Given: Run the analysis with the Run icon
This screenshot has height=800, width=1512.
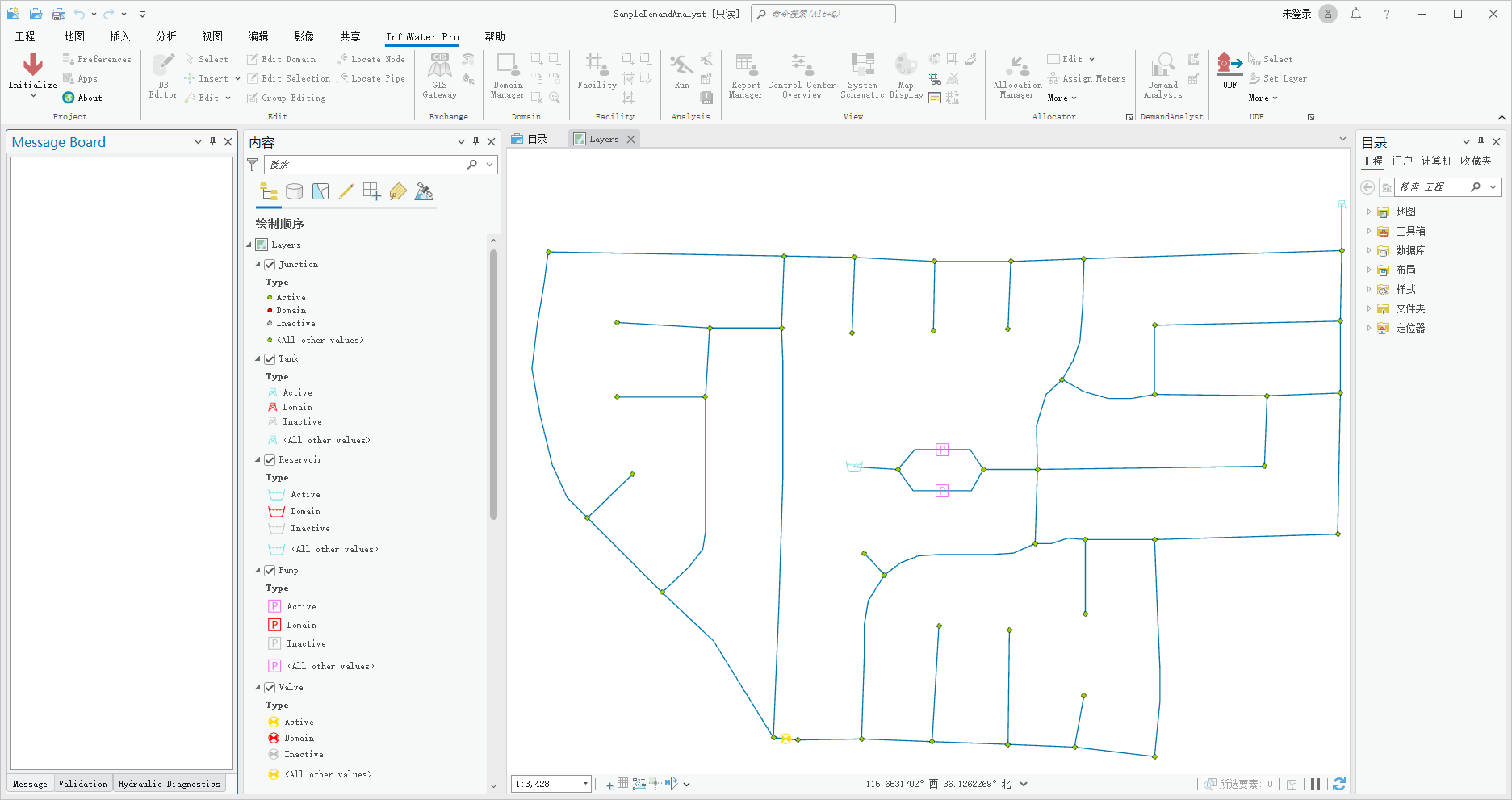Looking at the screenshot, I should click(682, 71).
